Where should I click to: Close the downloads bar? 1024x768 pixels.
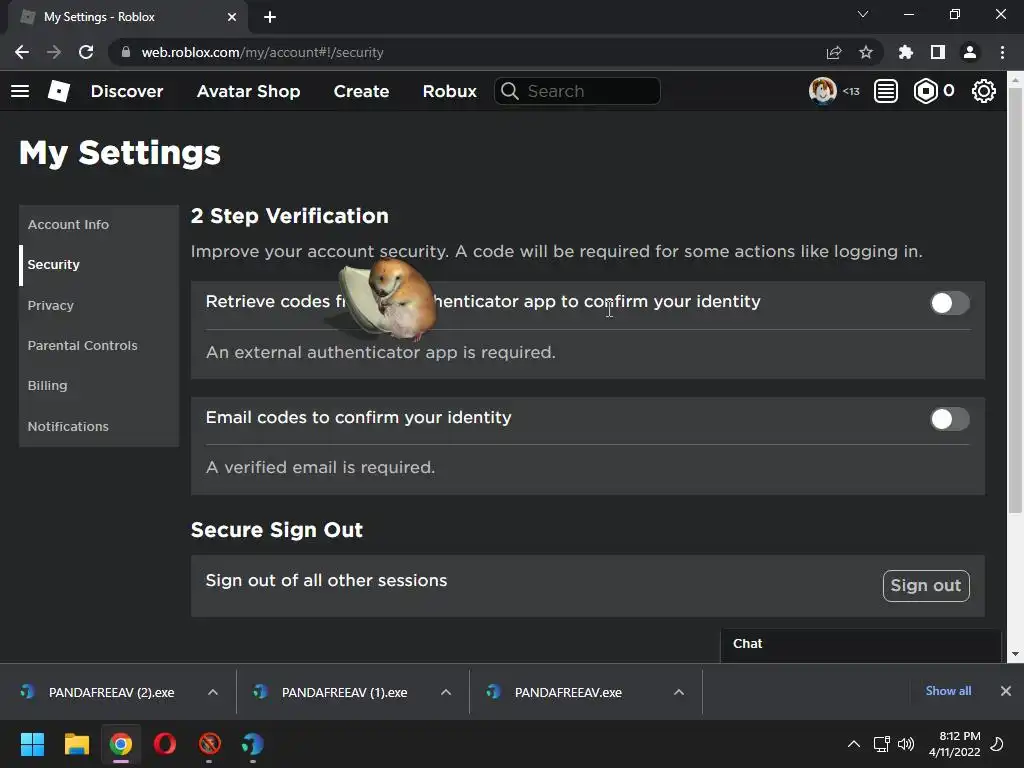[x=1006, y=691]
